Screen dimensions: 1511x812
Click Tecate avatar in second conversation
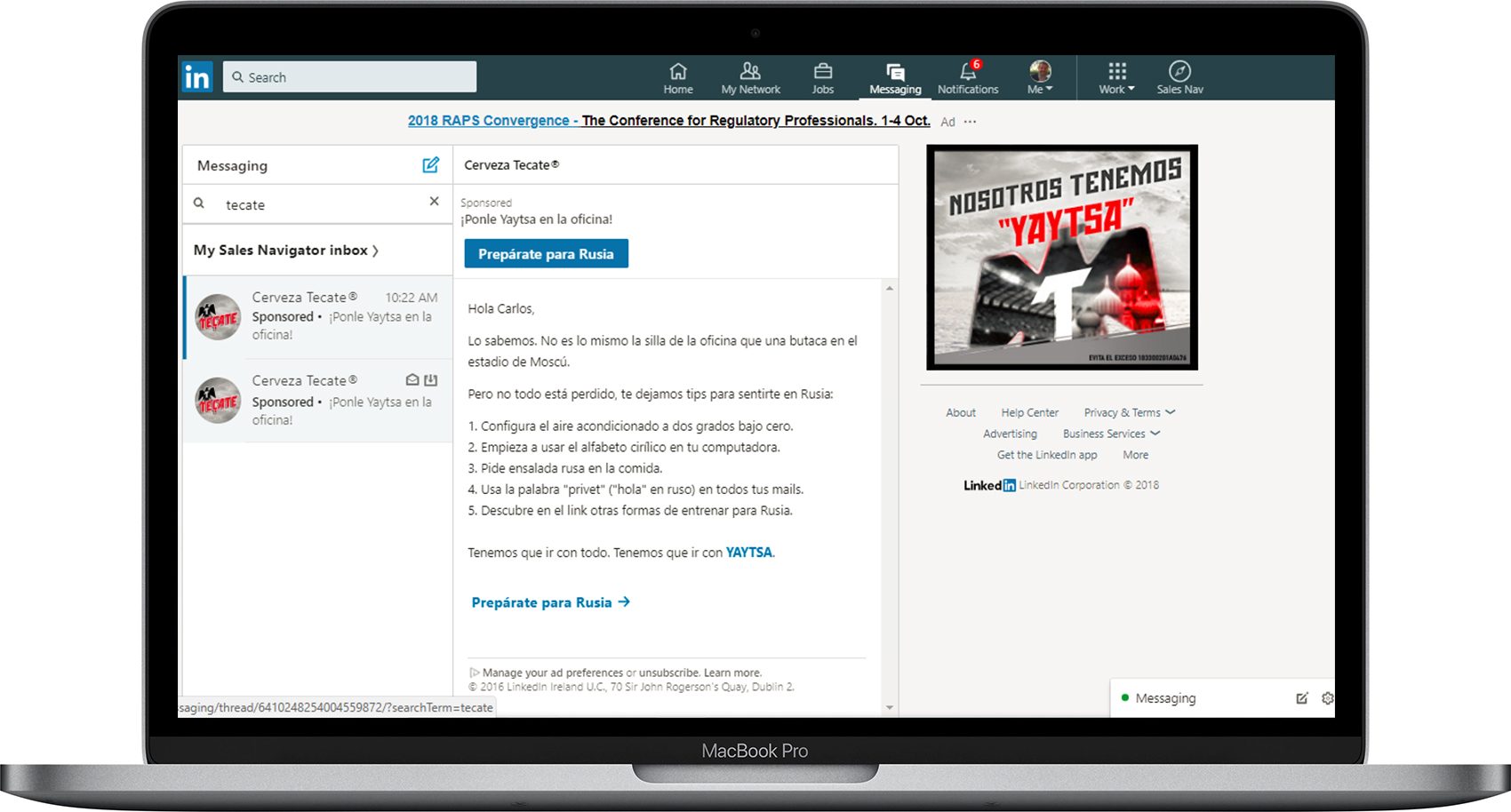(x=218, y=400)
